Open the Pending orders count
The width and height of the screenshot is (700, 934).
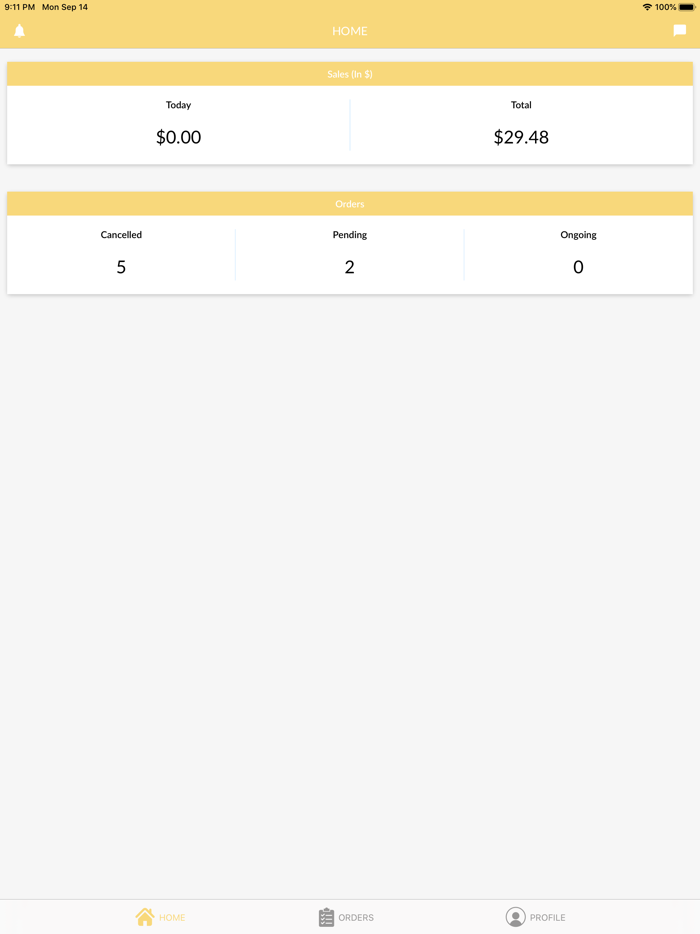click(x=349, y=267)
